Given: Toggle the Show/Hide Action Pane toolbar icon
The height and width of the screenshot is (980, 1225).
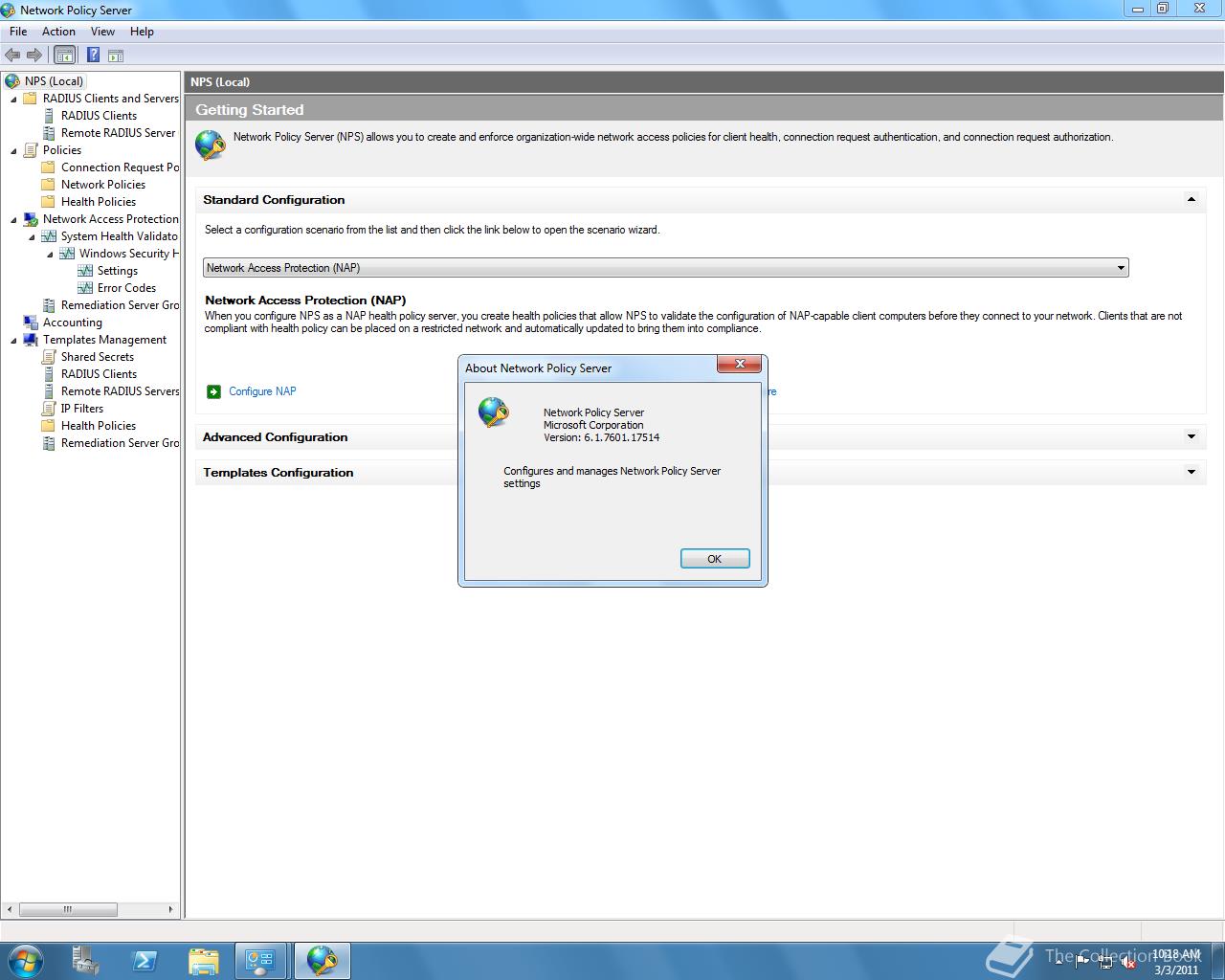Looking at the screenshot, I should click(x=116, y=56).
